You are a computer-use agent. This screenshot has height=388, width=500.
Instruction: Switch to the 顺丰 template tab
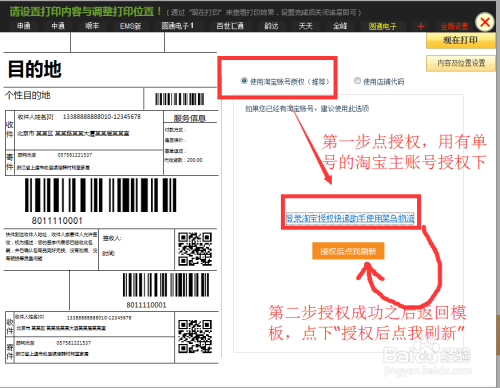pos(92,26)
